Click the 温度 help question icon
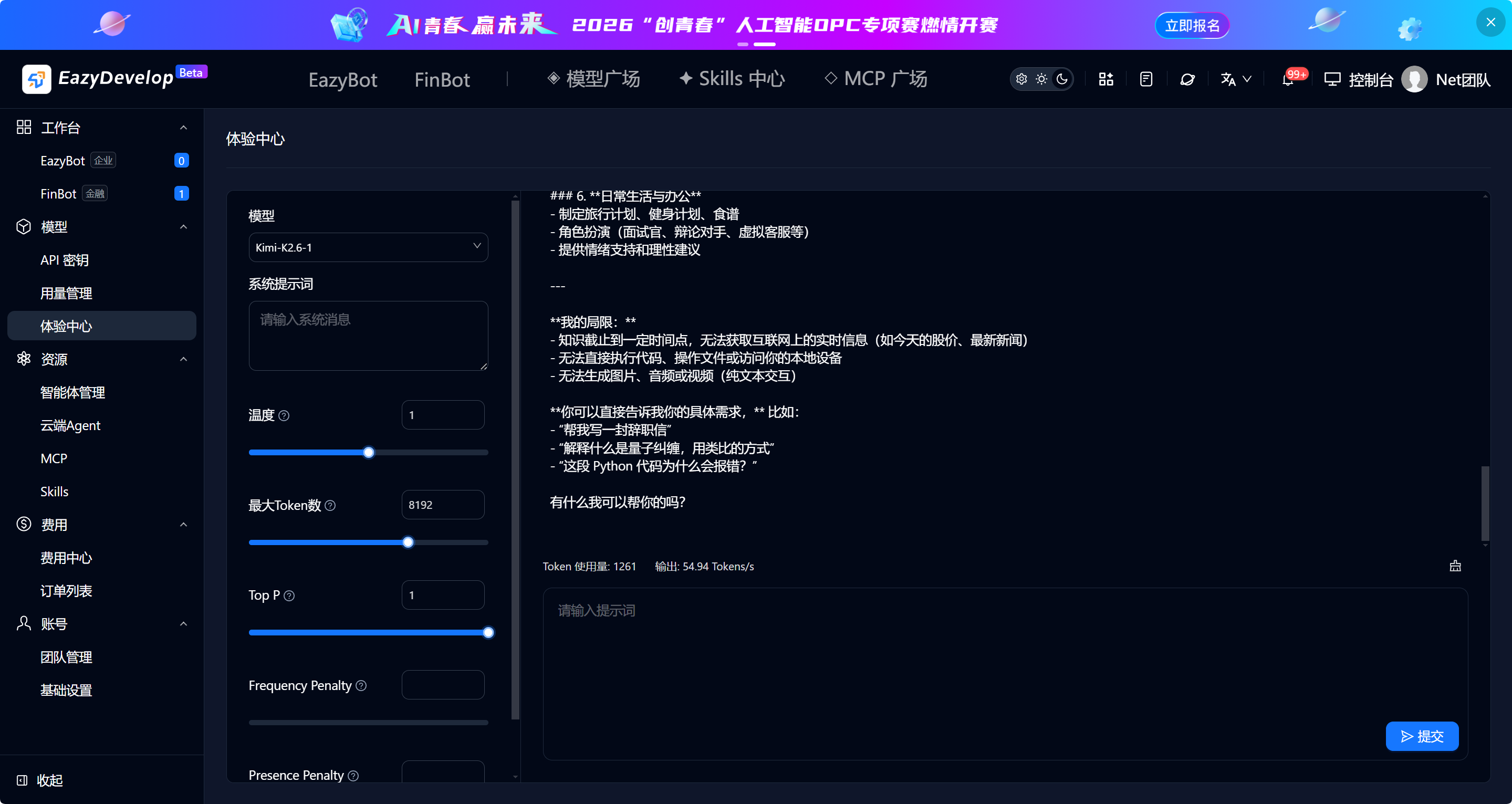This screenshot has width=1512, height=804. (x=284, y=415)
